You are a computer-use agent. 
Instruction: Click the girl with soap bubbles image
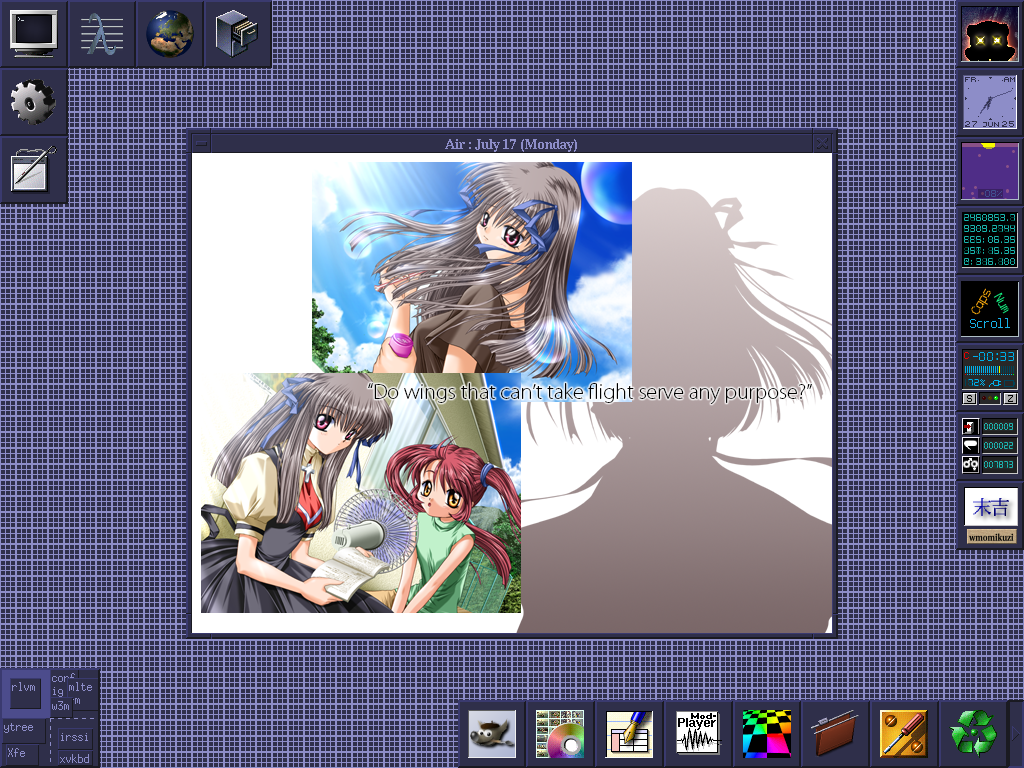(x=472, y=267)
